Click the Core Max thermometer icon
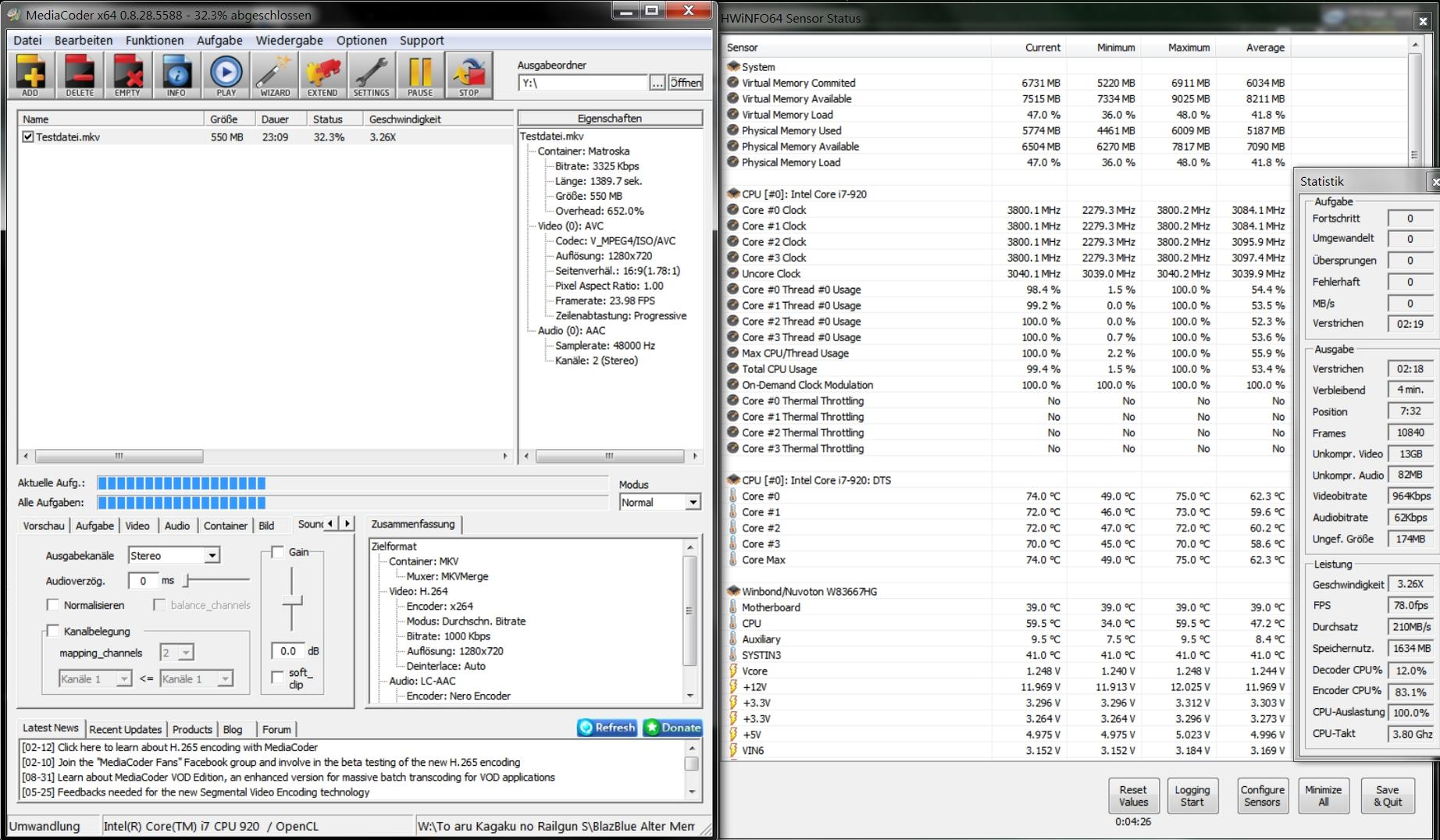The image size is (1440, 840). tap(732, 559)
